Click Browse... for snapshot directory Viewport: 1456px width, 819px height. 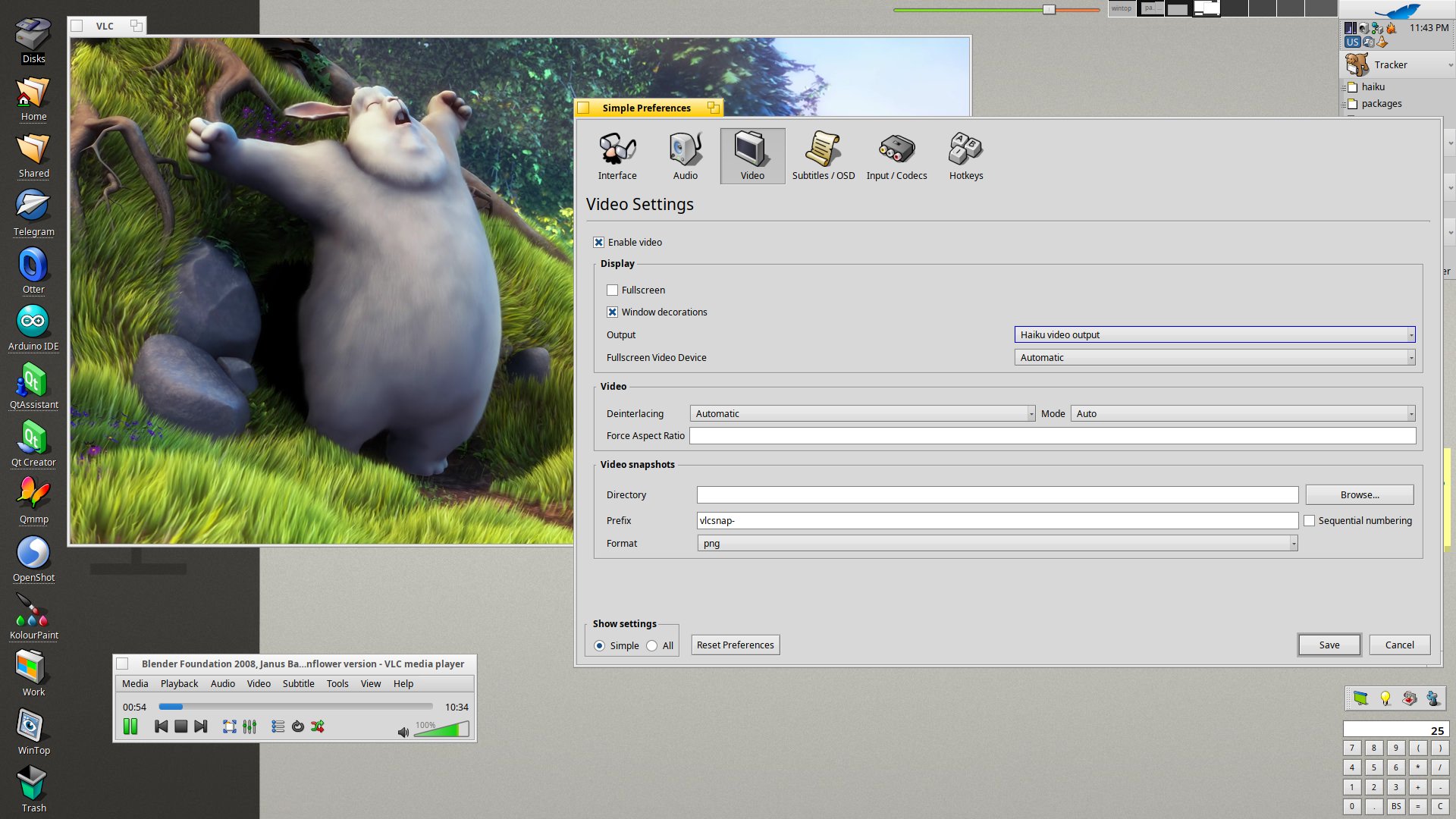pos(1359,494)
